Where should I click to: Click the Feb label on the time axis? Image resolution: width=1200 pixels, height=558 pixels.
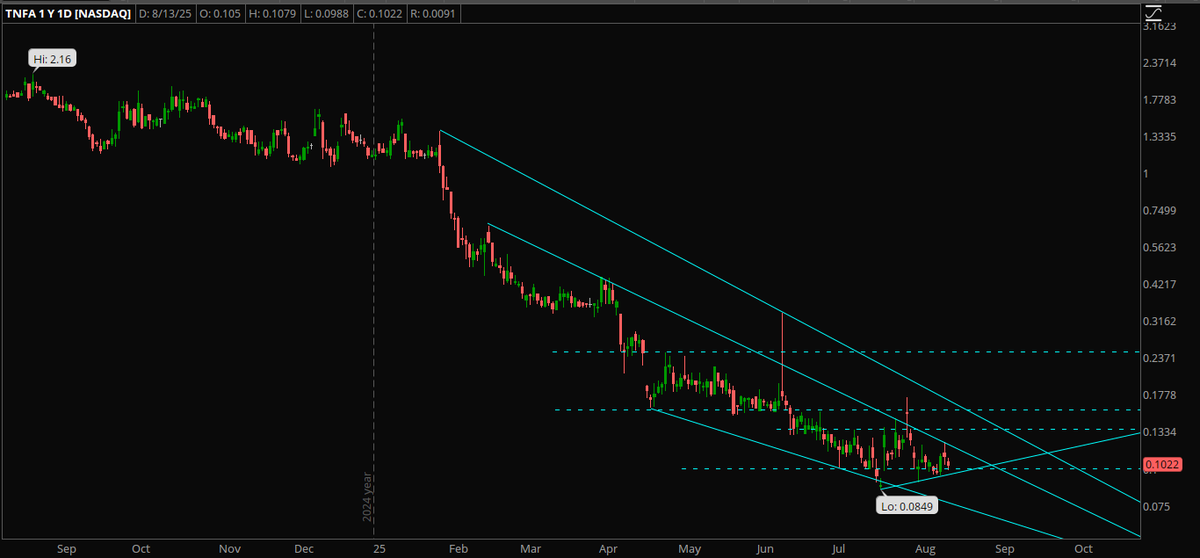coord(459,549)
